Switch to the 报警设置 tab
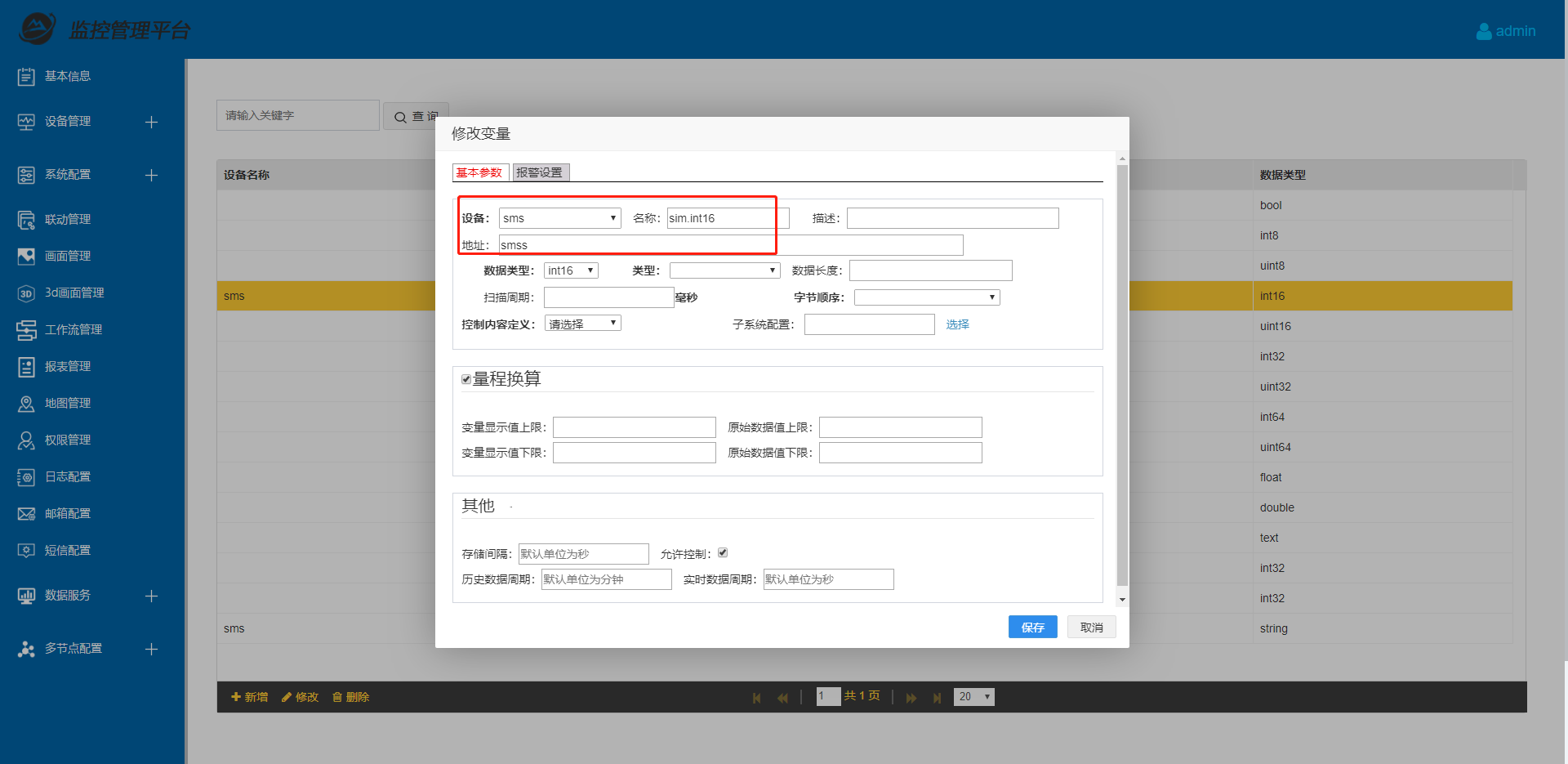 click(541, 172)
